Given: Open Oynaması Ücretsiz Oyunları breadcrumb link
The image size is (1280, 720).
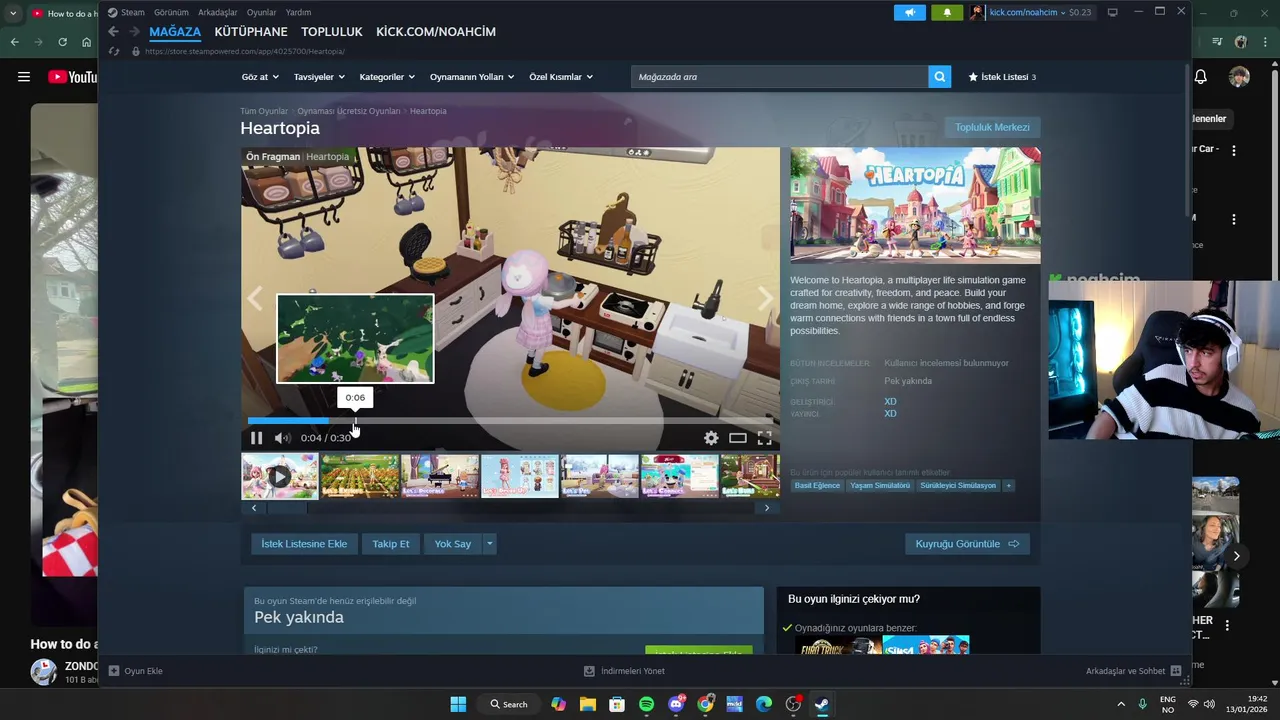Looking at the screenshot, I should (x=348, y=111).
